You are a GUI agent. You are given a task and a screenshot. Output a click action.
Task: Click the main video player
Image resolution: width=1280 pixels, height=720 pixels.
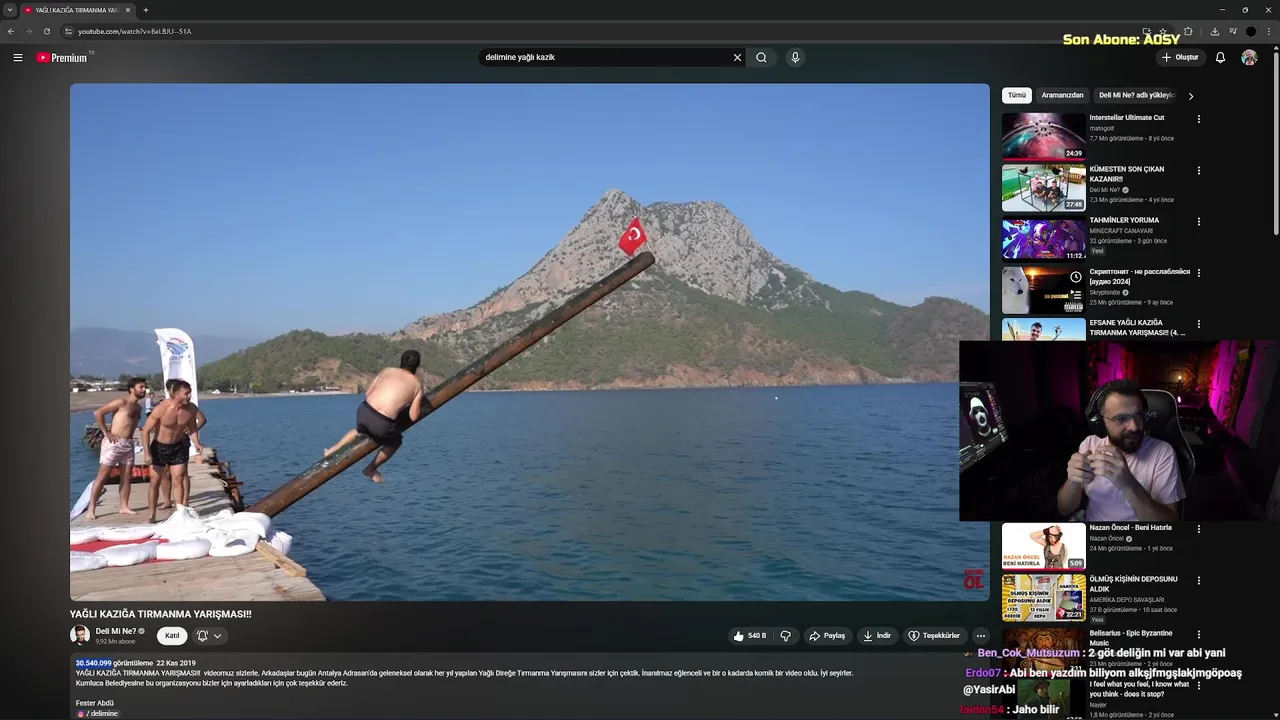tap(529, 342)
